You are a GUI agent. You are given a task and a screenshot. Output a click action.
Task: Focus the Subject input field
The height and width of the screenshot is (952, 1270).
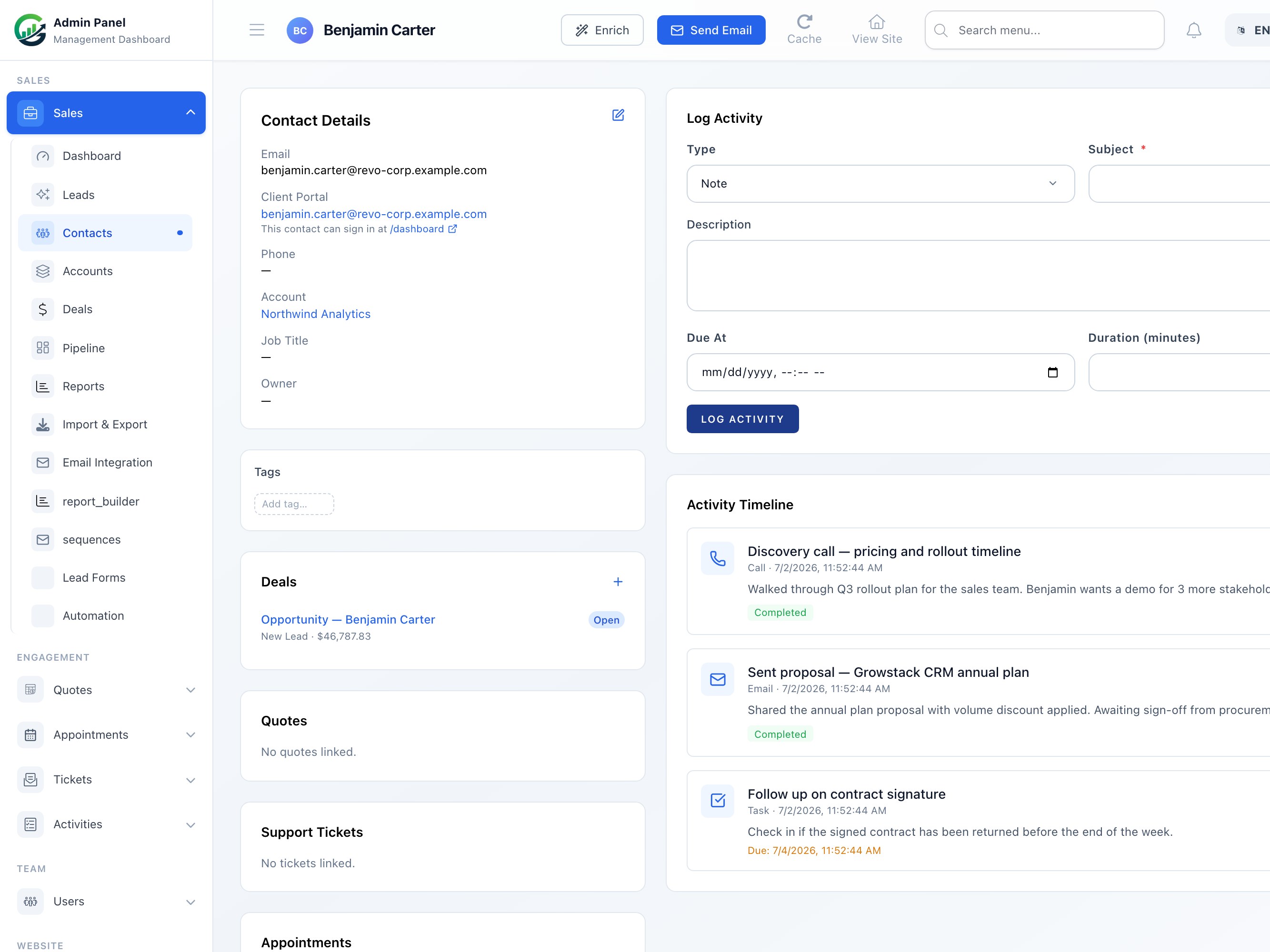[x=1179, y=184]
